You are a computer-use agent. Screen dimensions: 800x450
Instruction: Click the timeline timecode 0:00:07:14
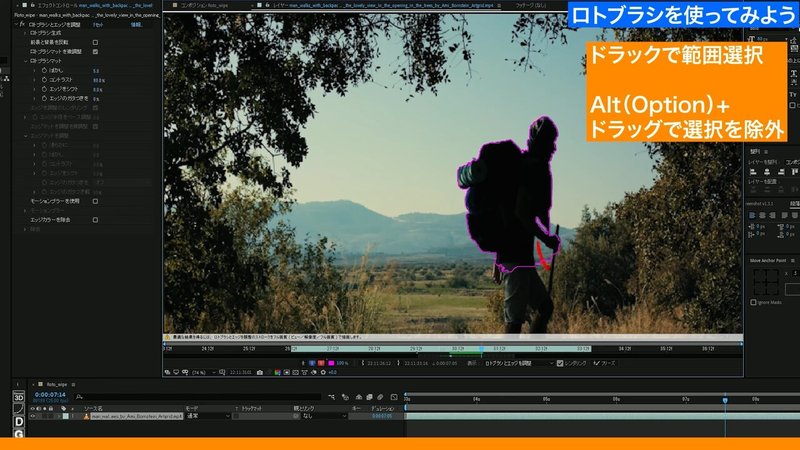tap(50, 394)
